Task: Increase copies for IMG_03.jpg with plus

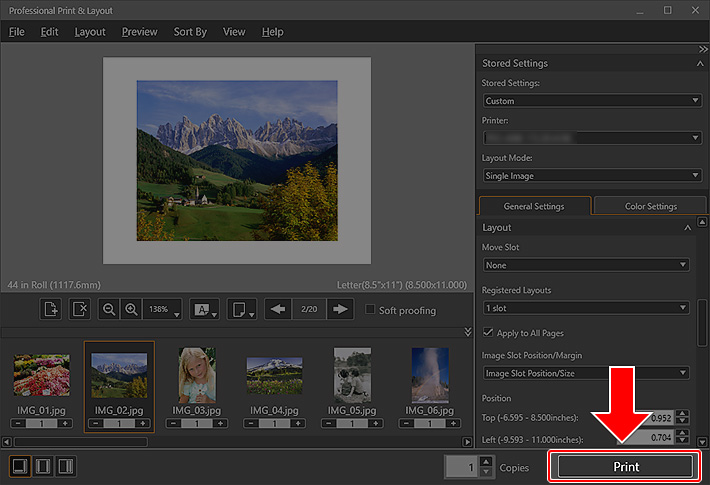Action: 219,424
